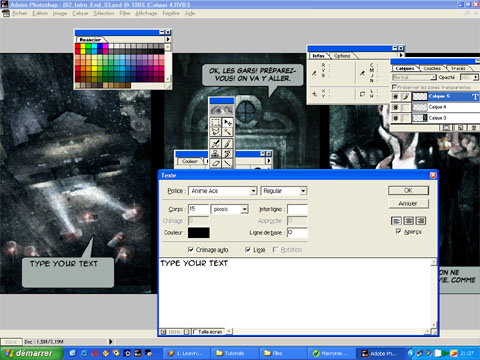Hide the Calque 5 layer with eye icon
Image resolution: width=480 pixels, height=360 pixels.
pyautogui.click(x=396, y=97)
